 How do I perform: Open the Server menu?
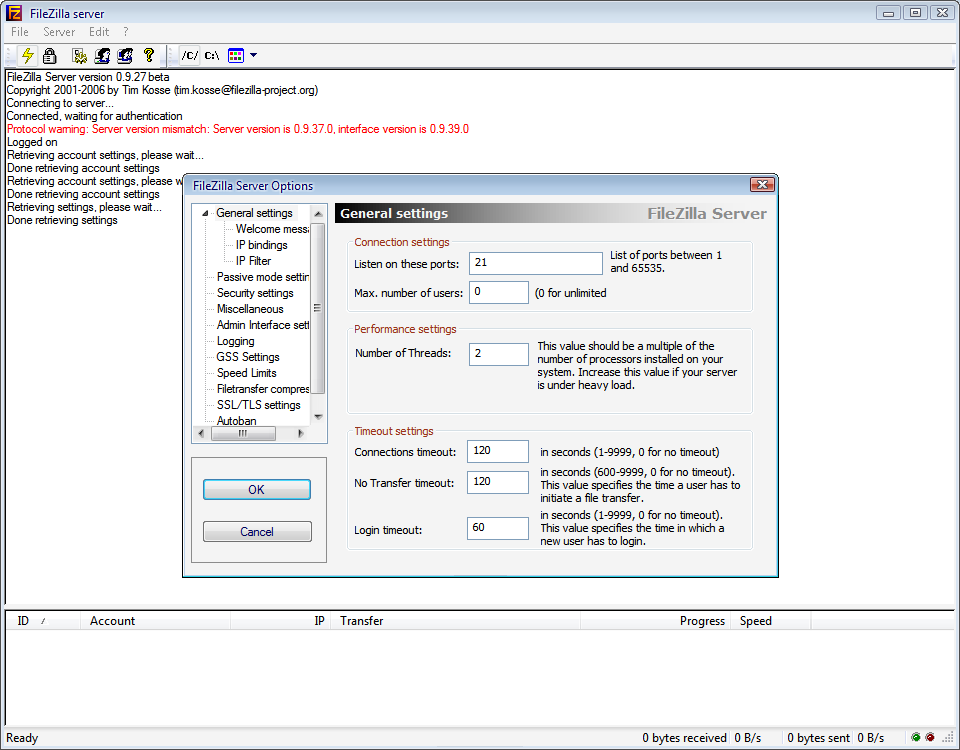coord(59,32)
